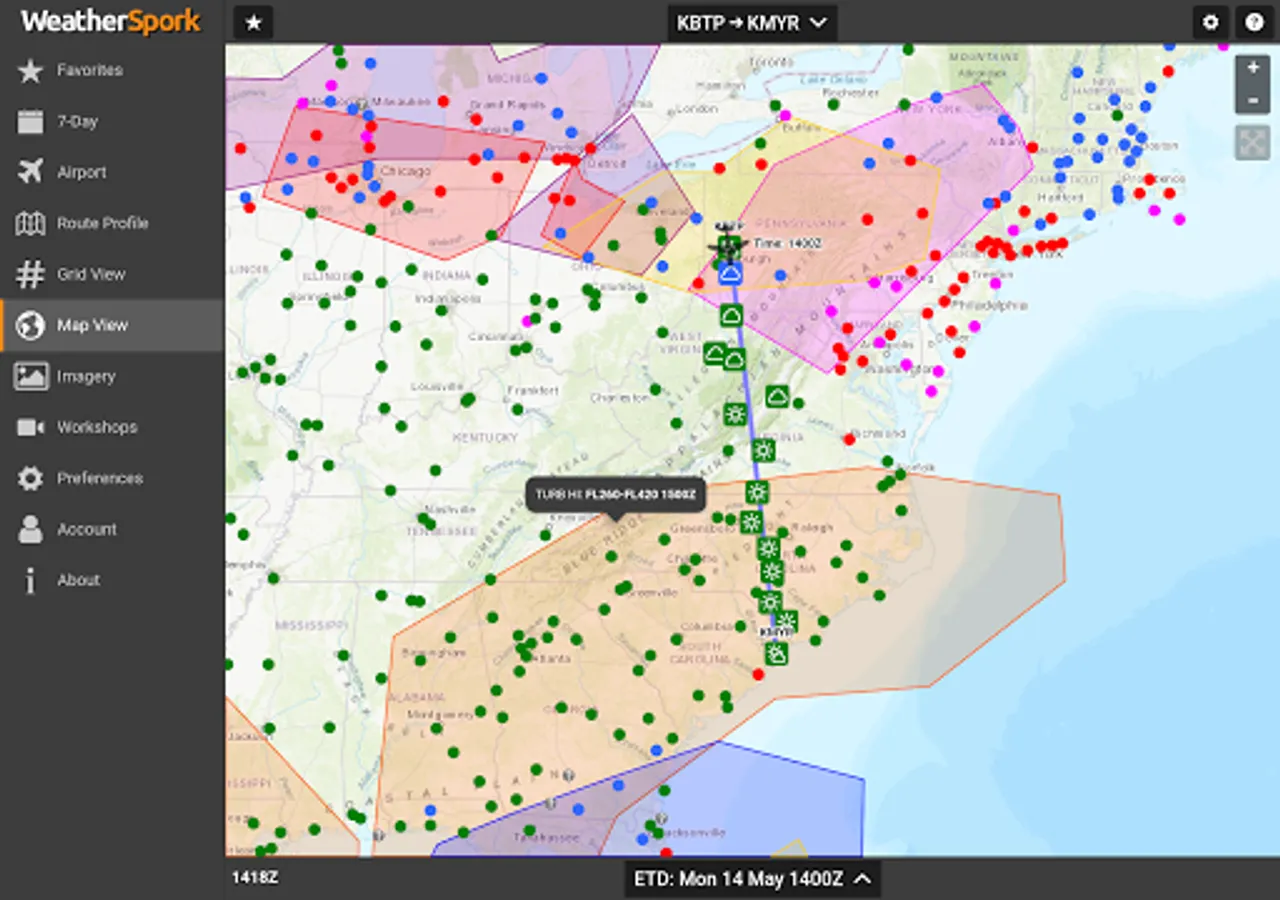The image size is (1280, 900).
Task: Click the blue cloud icon at departure
Action: click(730, 272)
